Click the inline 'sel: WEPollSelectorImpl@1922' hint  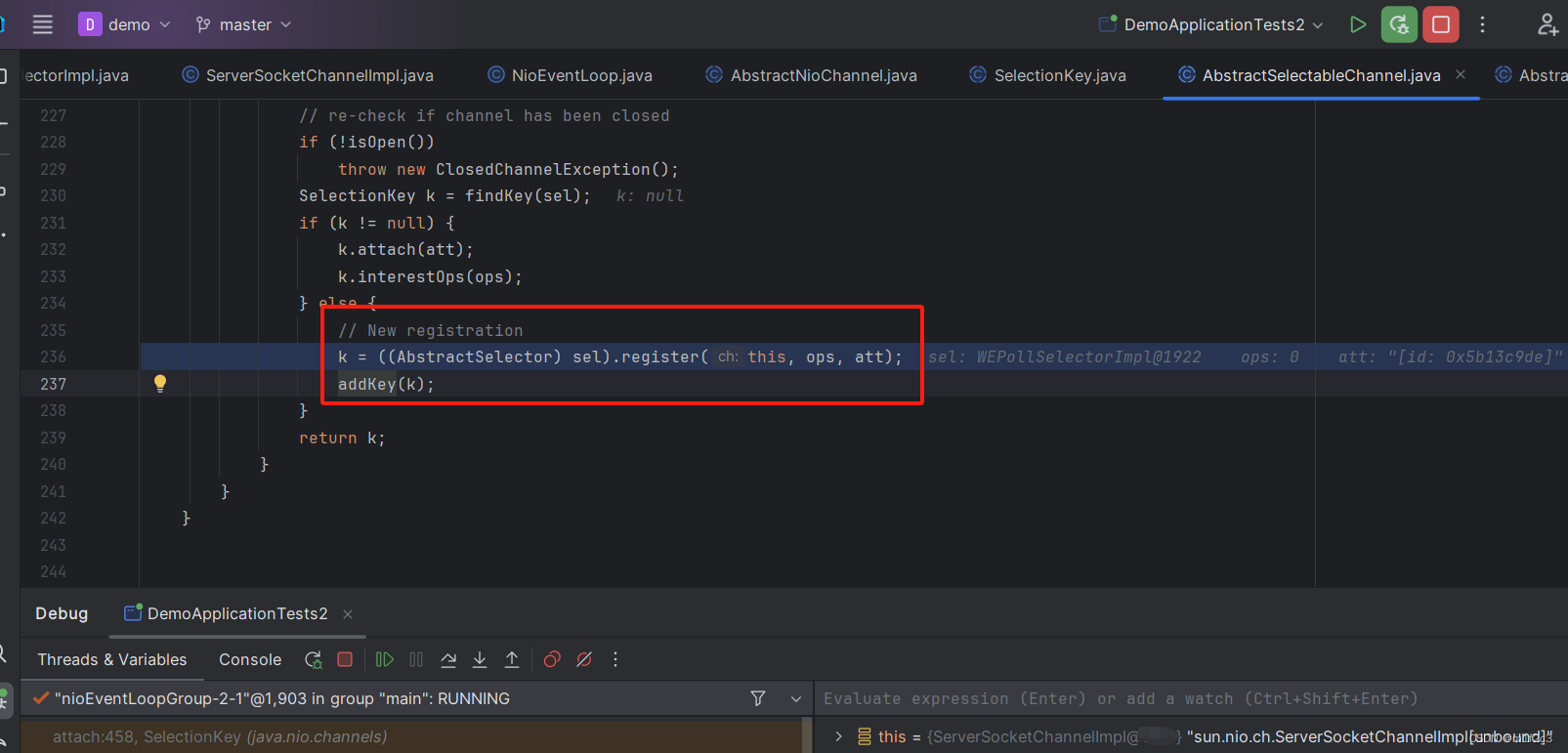coord(1064,356)
